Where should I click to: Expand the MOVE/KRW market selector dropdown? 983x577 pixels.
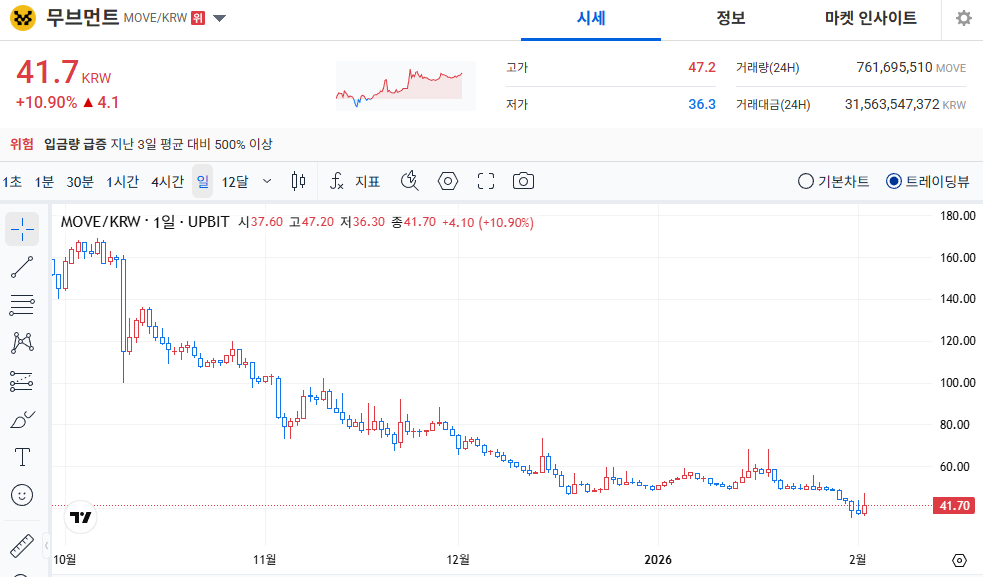[x=220, y=18]
